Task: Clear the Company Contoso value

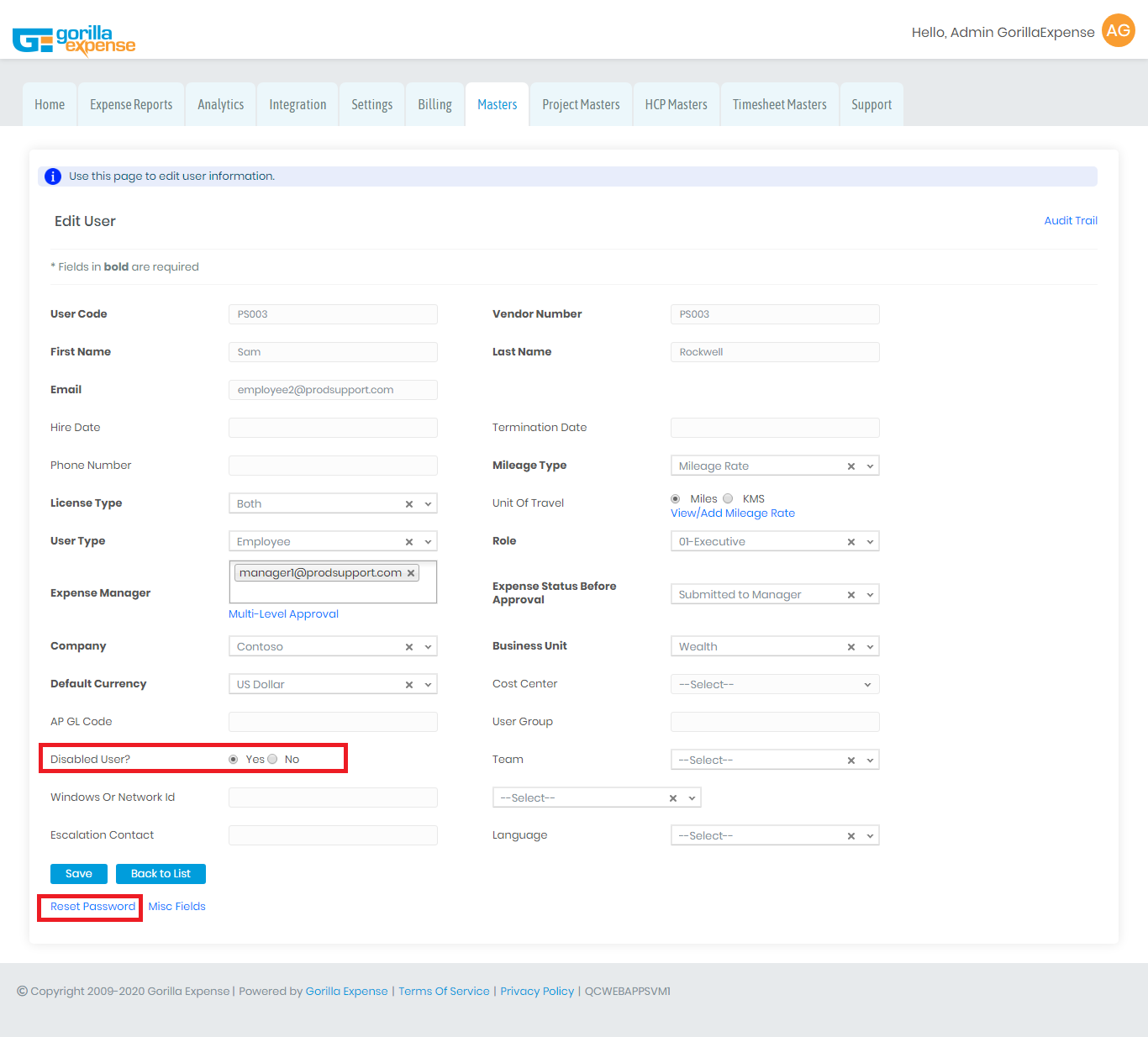Action: [x=408, y=647]
